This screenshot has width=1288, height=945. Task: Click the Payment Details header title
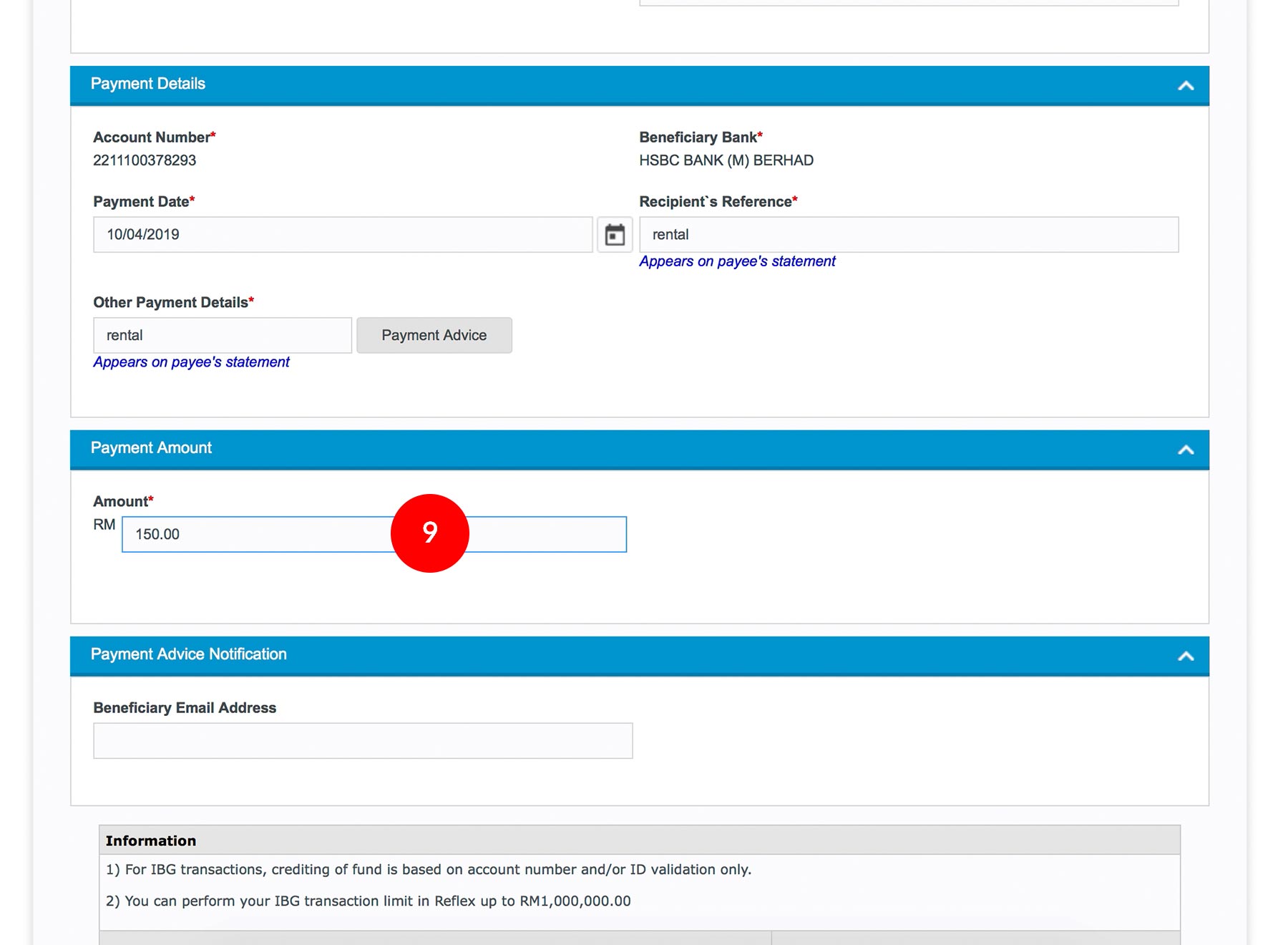coord(147,84)
